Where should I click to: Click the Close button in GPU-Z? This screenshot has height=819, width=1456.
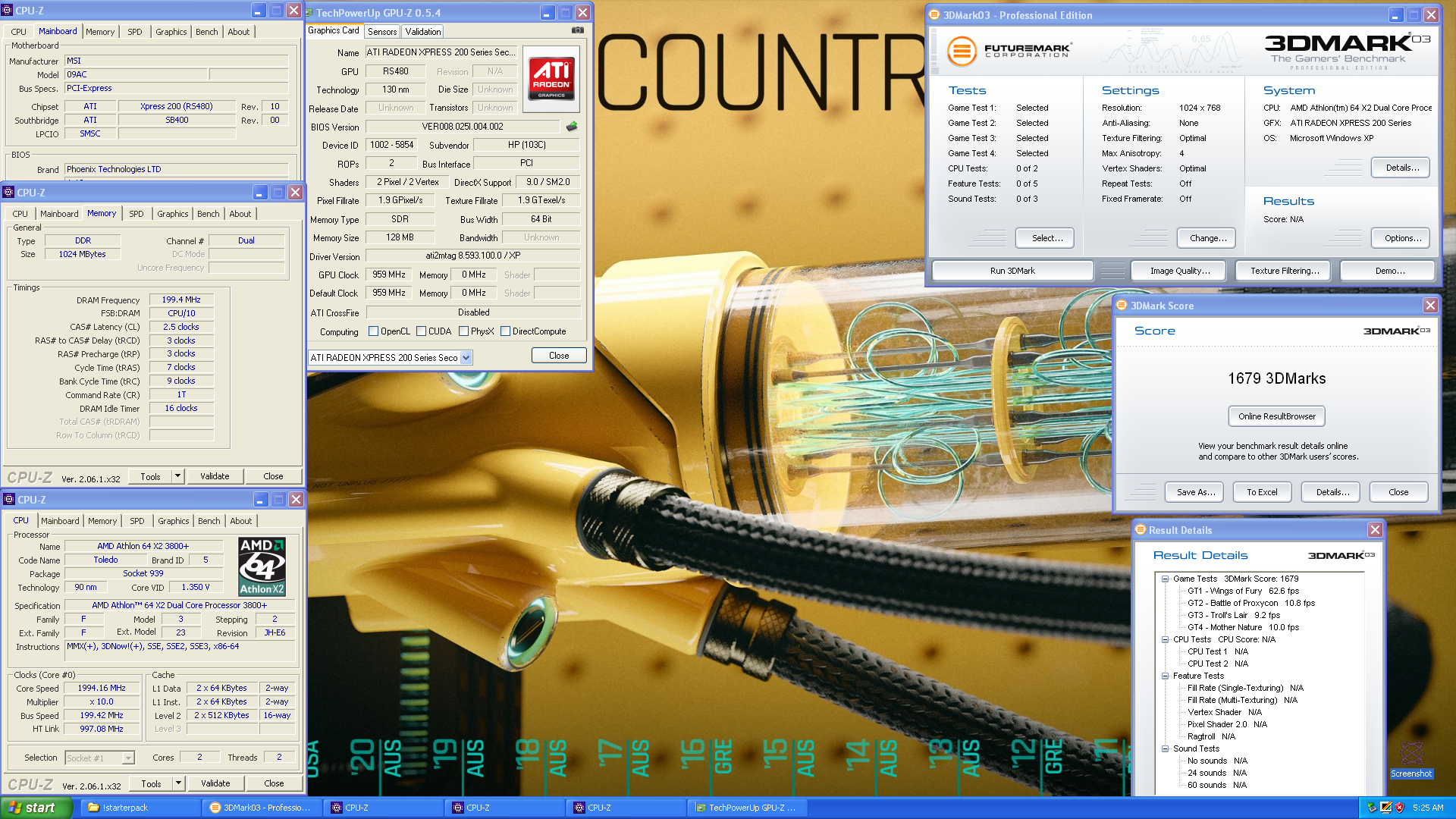point(559,356)
